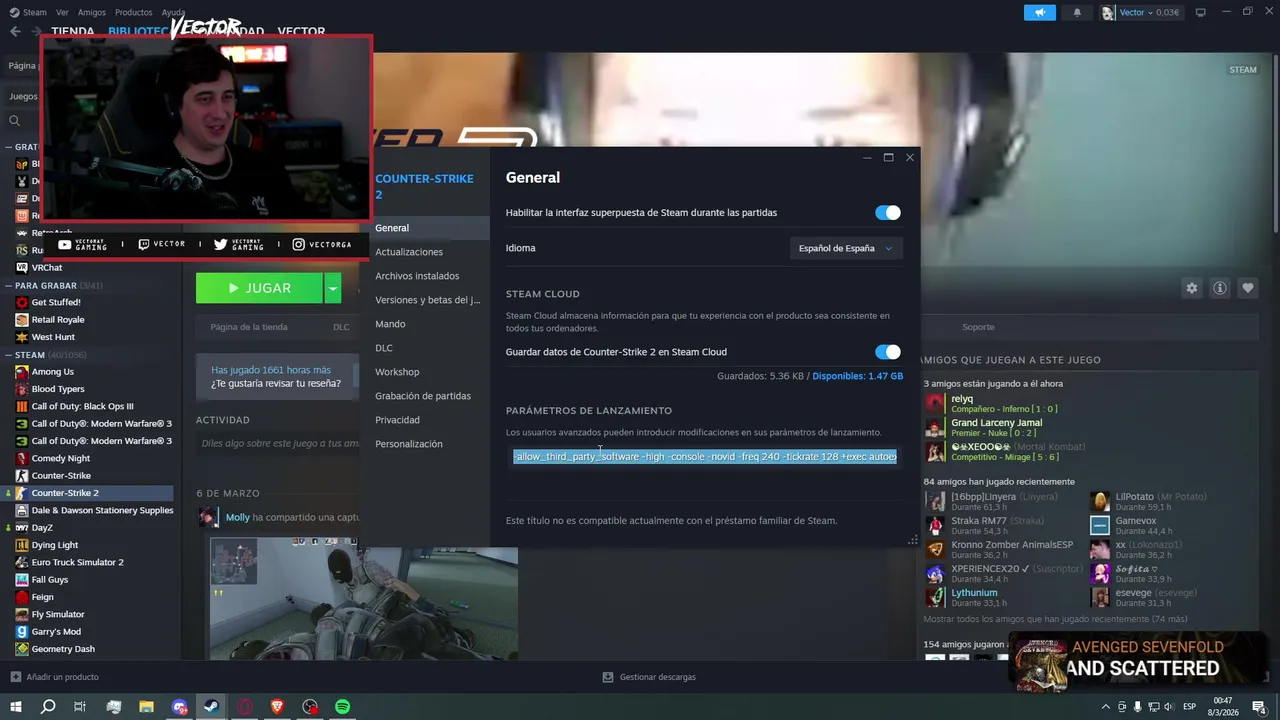The height and width of the screenshot is (720, 1280).
Task: Select Euro Truck Simulator 2 in library
Action: 77,562
